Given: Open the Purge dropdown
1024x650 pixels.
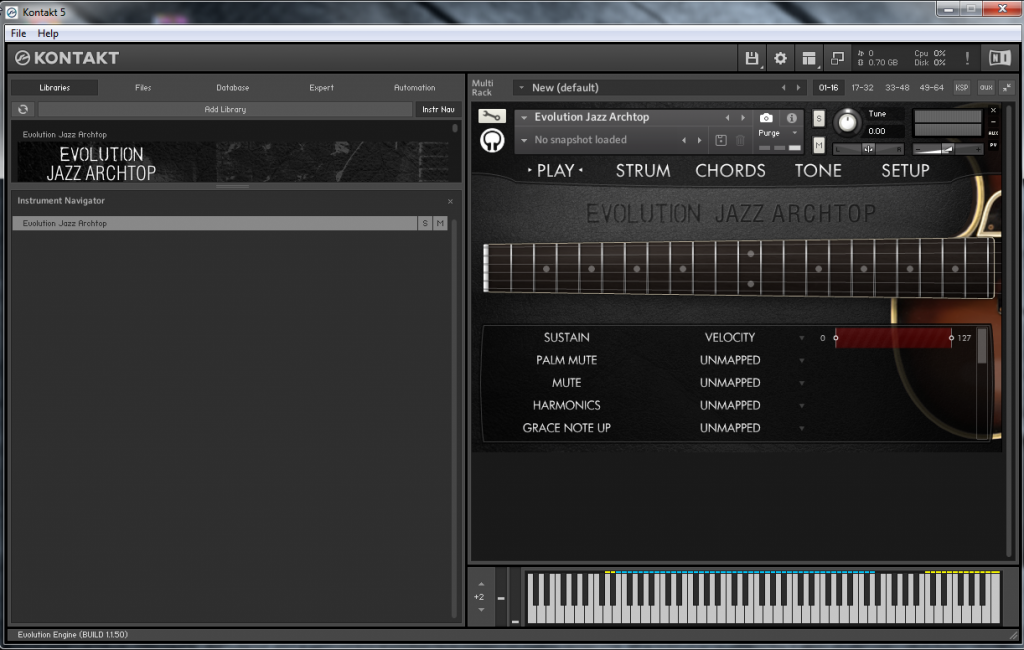Looking at the screenshot, I should tap(778, 132).
